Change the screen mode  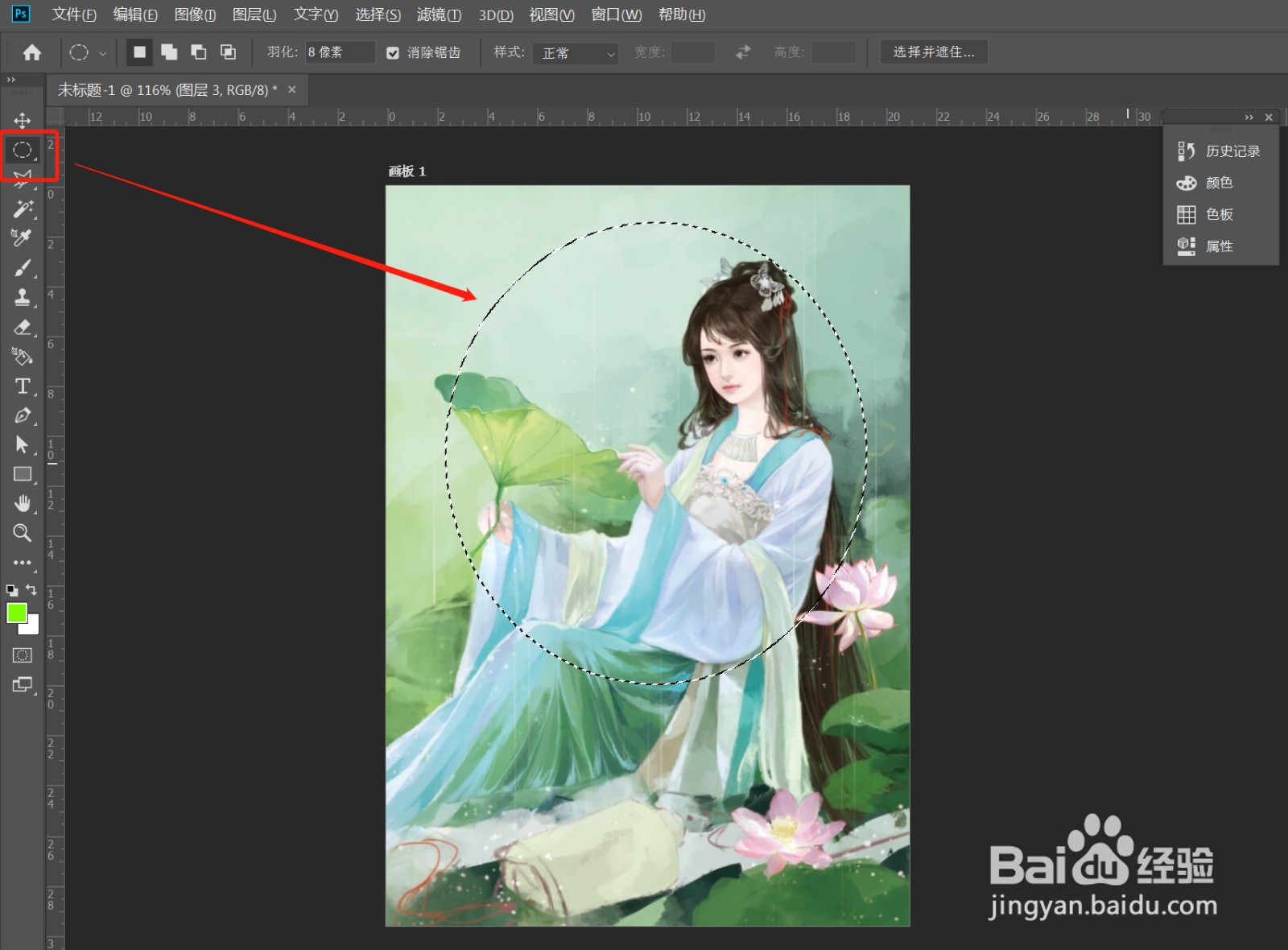click(22, 685)
